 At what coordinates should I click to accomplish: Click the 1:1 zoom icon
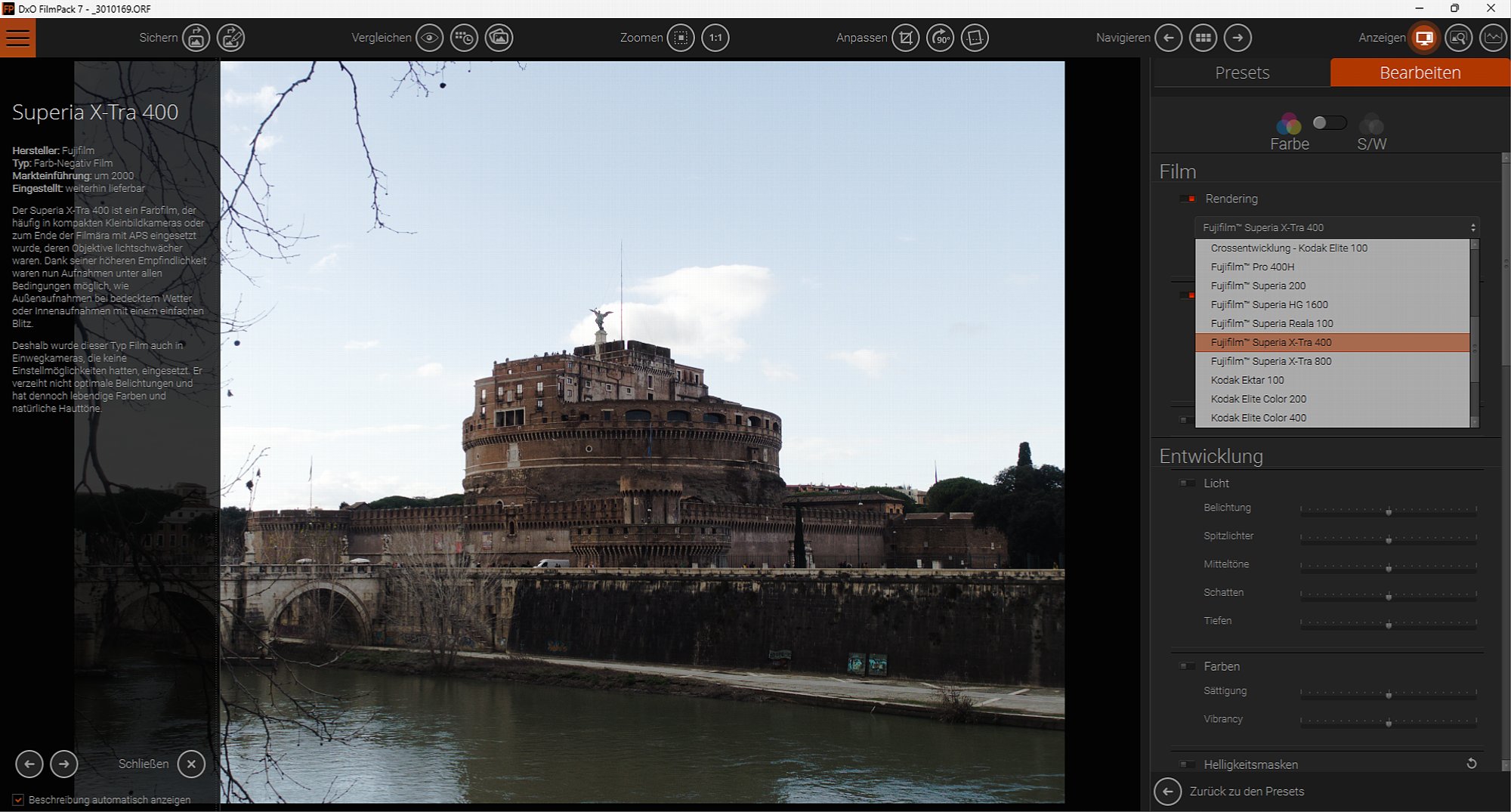[715, 38]
